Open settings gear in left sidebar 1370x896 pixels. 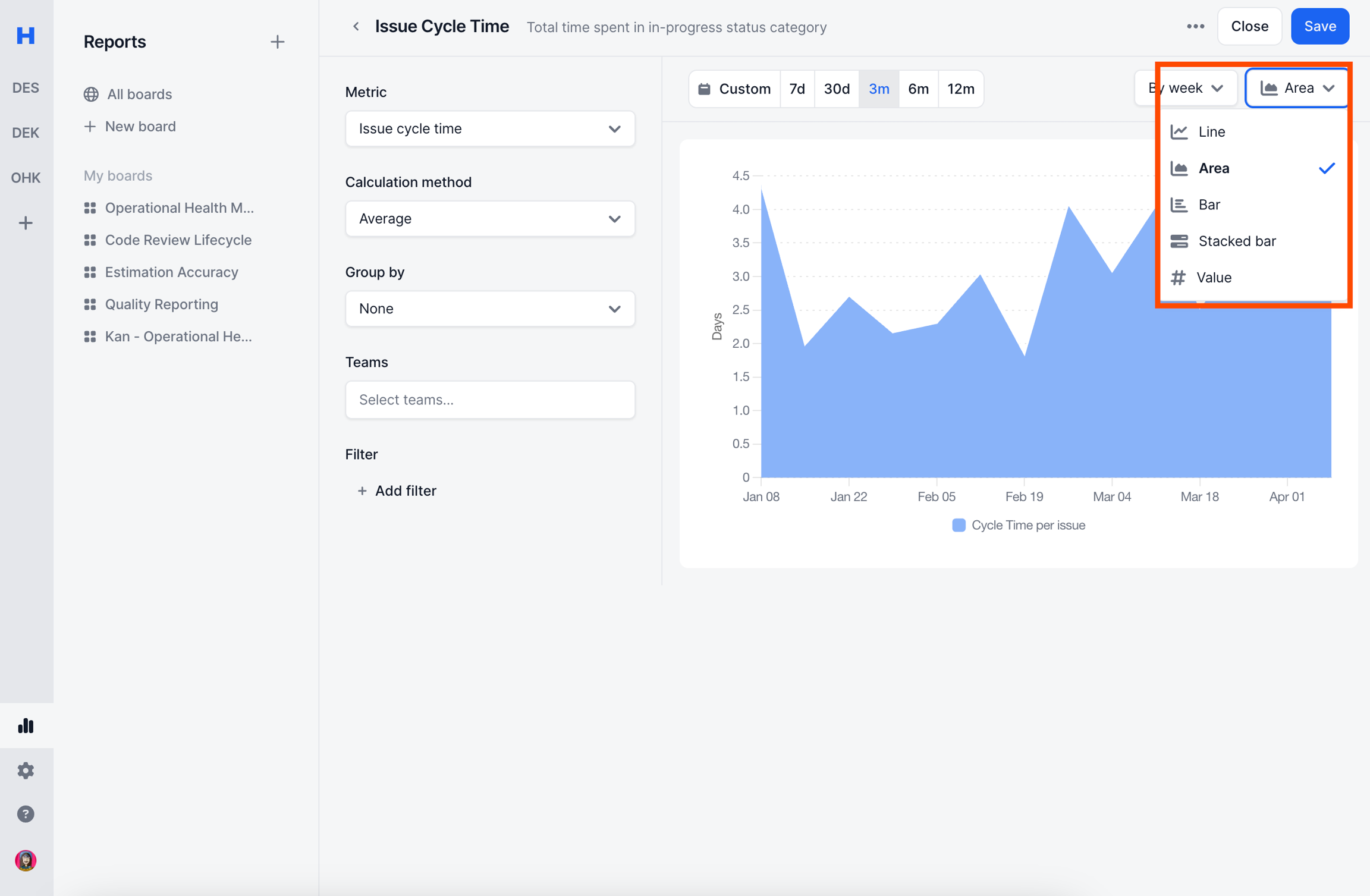click(26, 770)
